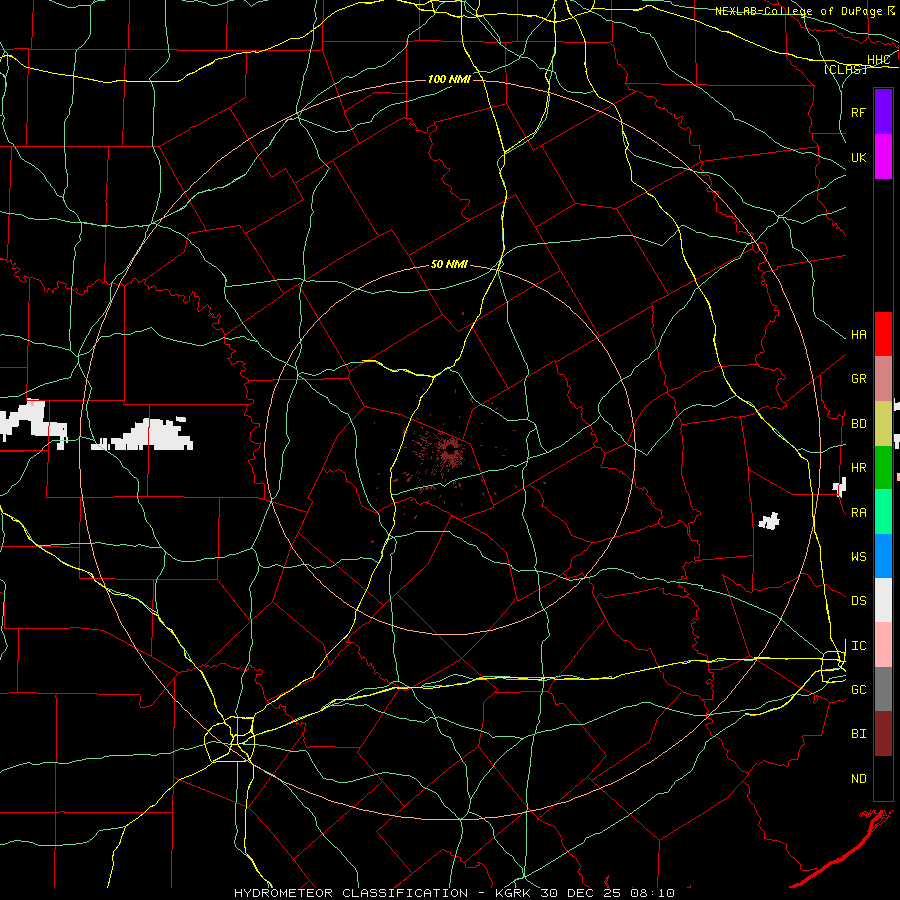
Task: Click the HR legend label
Action: [858, 468]
